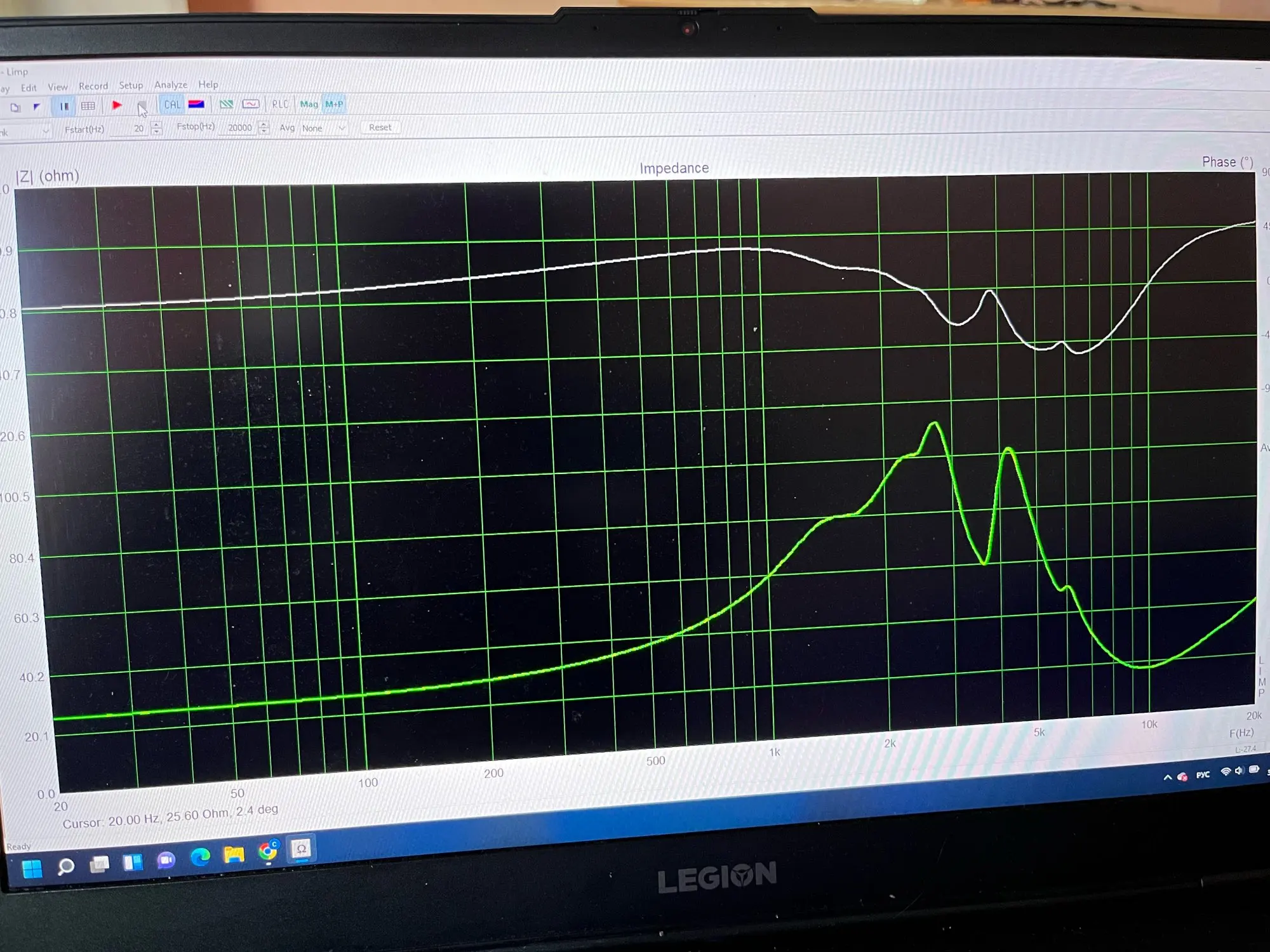1270x952 pixels.
Task: Expand the Avg None dropdown
Action: tap(342, 128)
